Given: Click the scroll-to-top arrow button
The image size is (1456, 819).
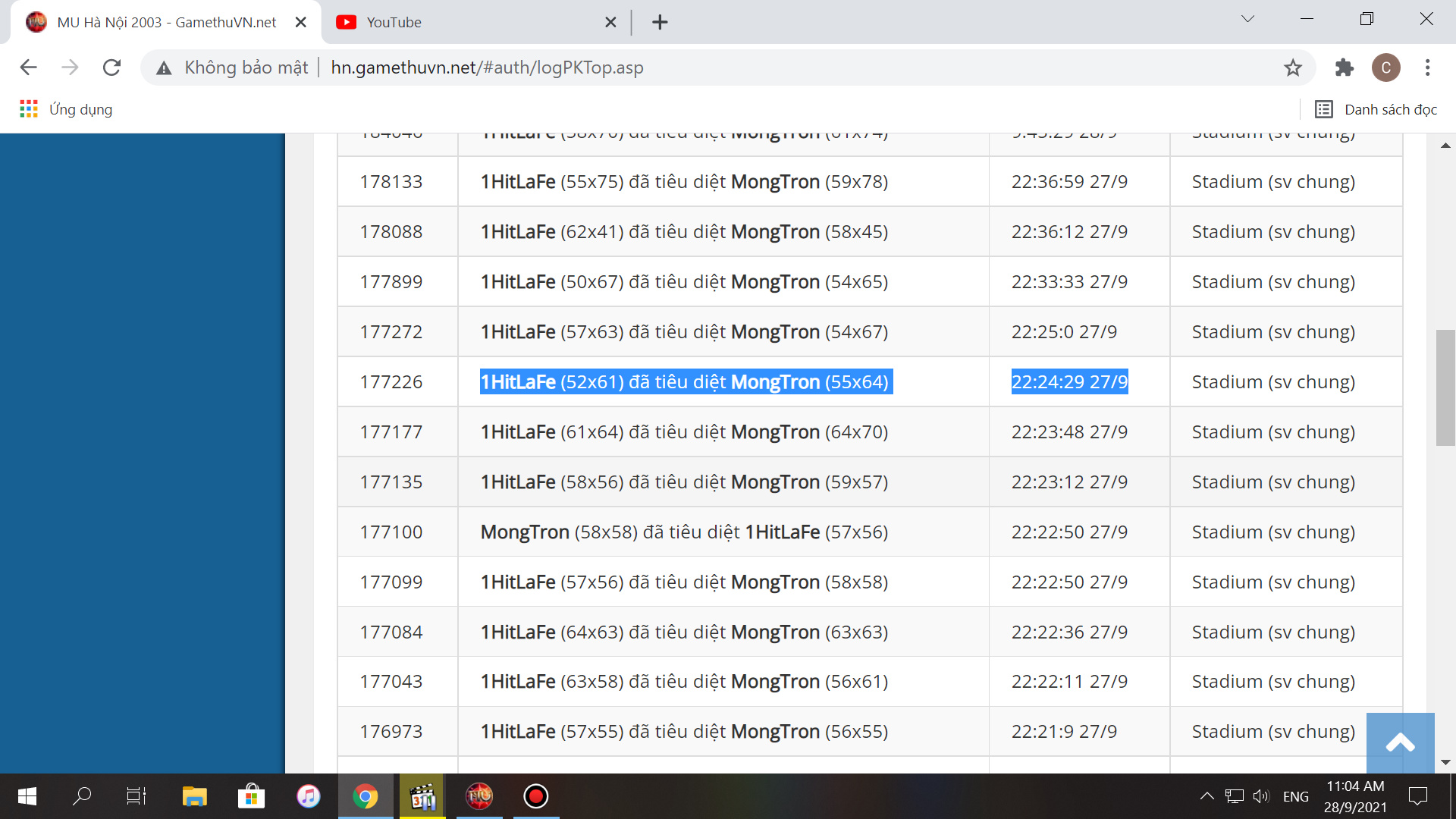Looking at the screenshot, I should coord(1400,742).
